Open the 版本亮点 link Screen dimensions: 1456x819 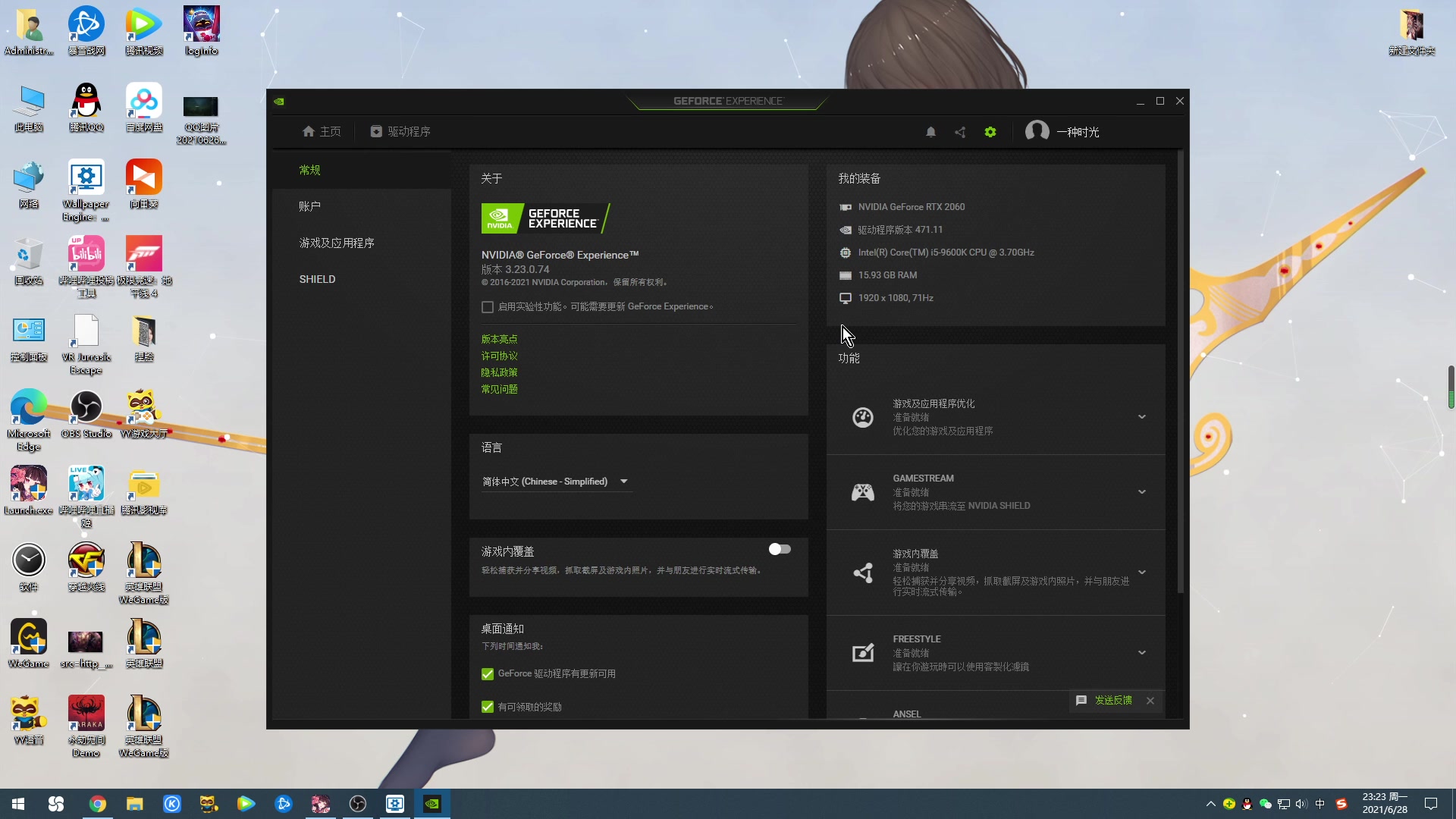[x=499, y=339]
